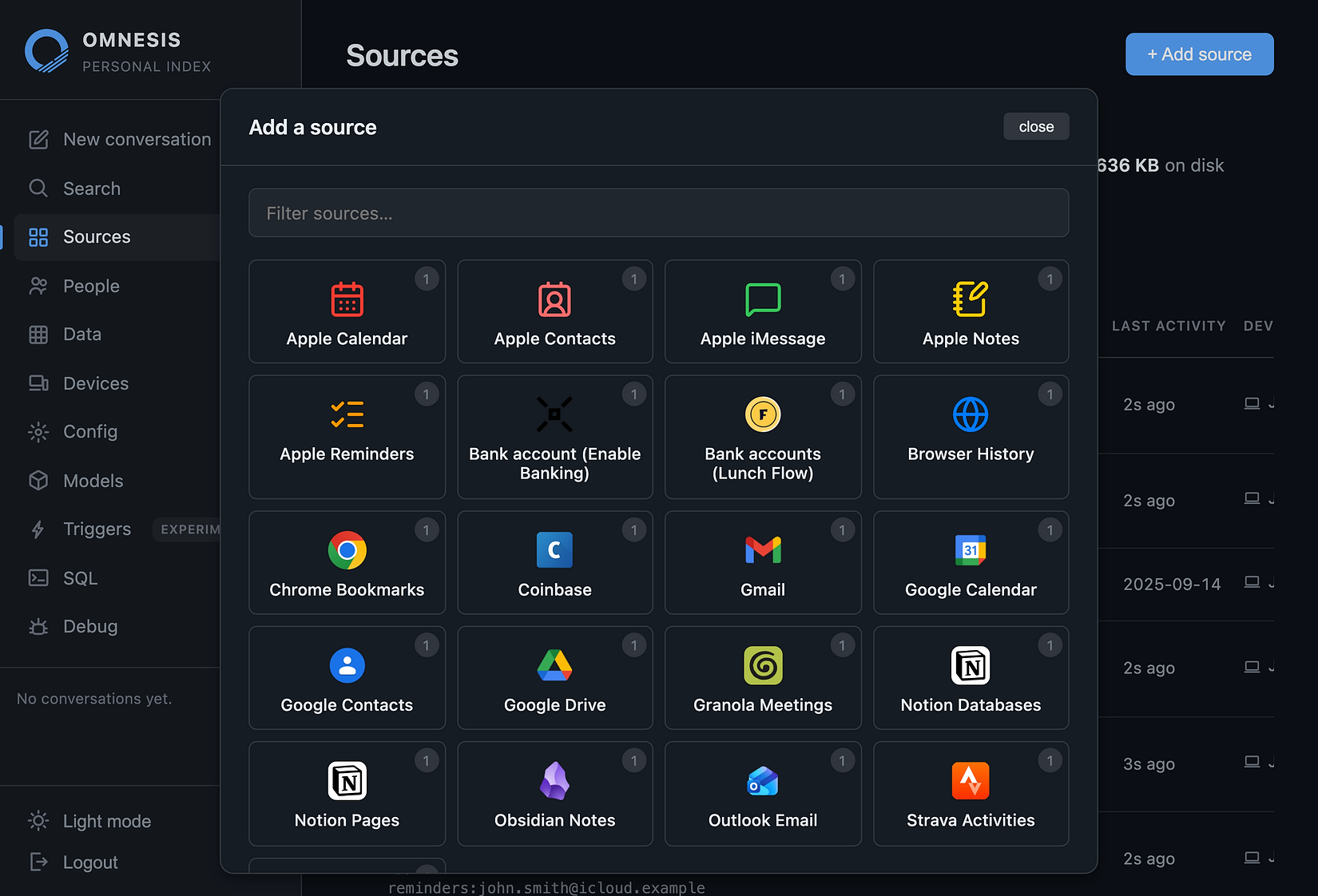This screenshot has height=896, width=1318.
Task: Click the 2025-09-14 last activity cell
Action: [1172, 585]
